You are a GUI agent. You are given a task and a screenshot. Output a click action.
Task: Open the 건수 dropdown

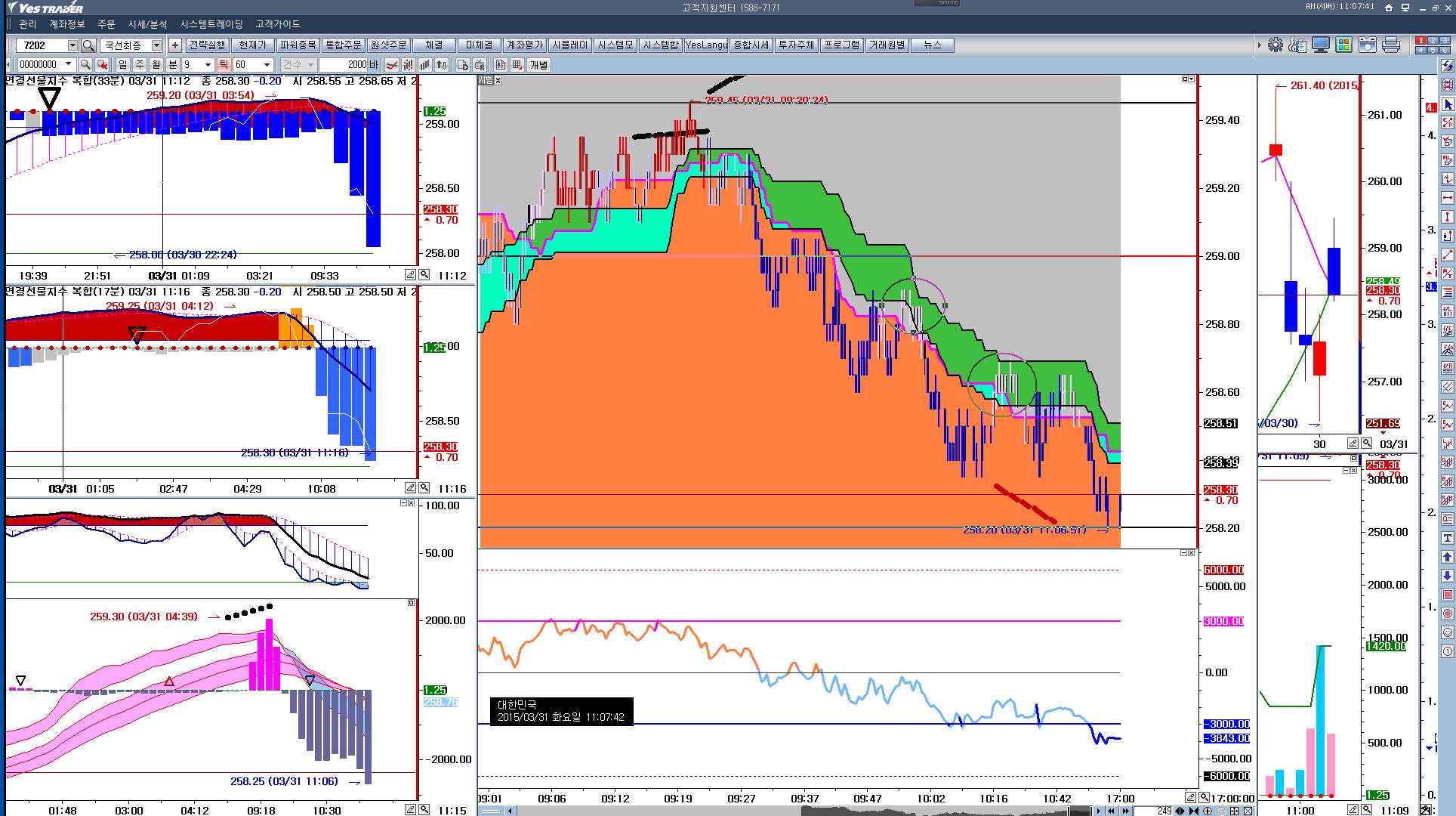310,65
